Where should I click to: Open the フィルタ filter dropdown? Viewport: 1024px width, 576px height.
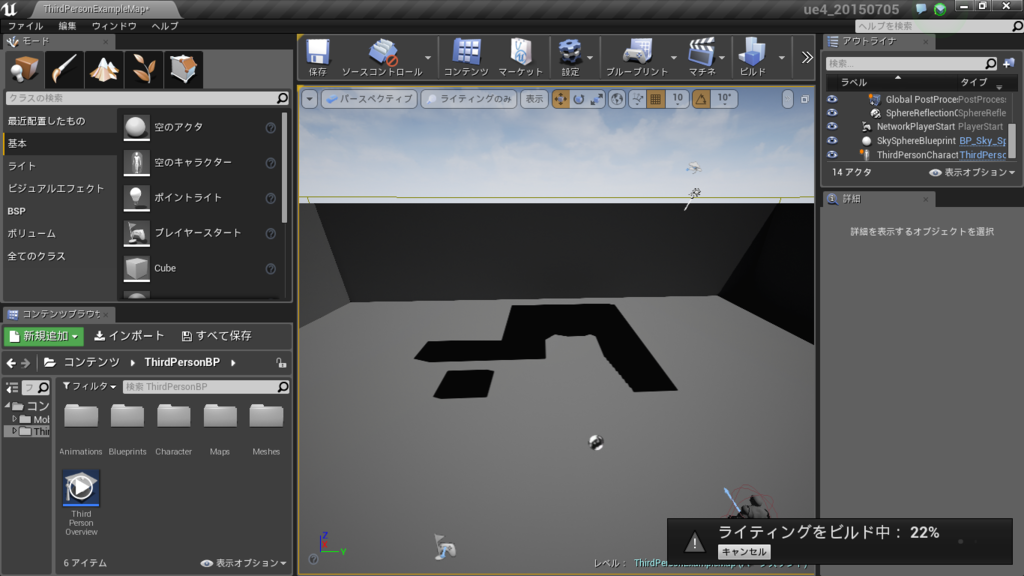pos(89,387)
